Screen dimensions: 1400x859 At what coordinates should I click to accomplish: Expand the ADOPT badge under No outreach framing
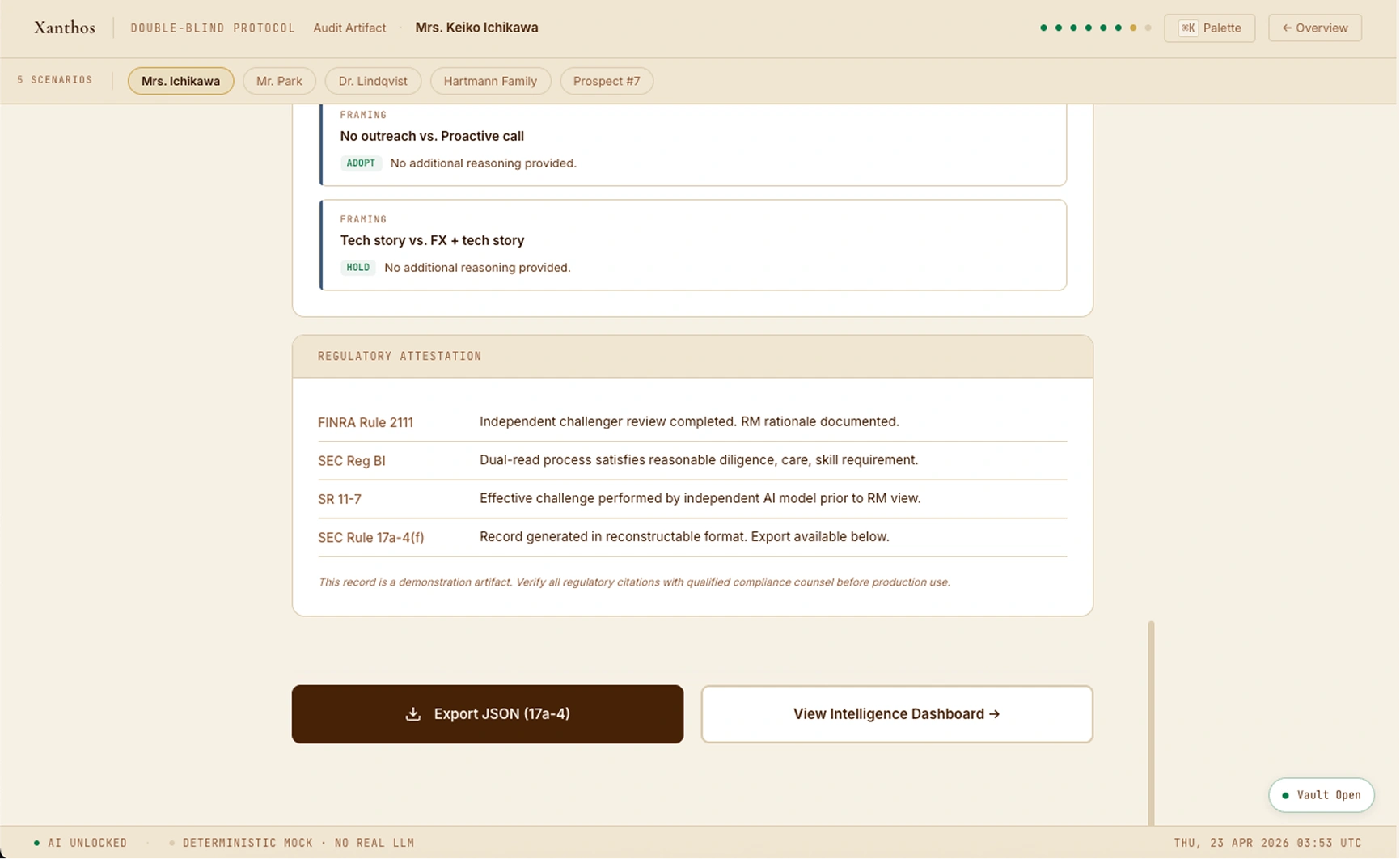click(361, 163)
